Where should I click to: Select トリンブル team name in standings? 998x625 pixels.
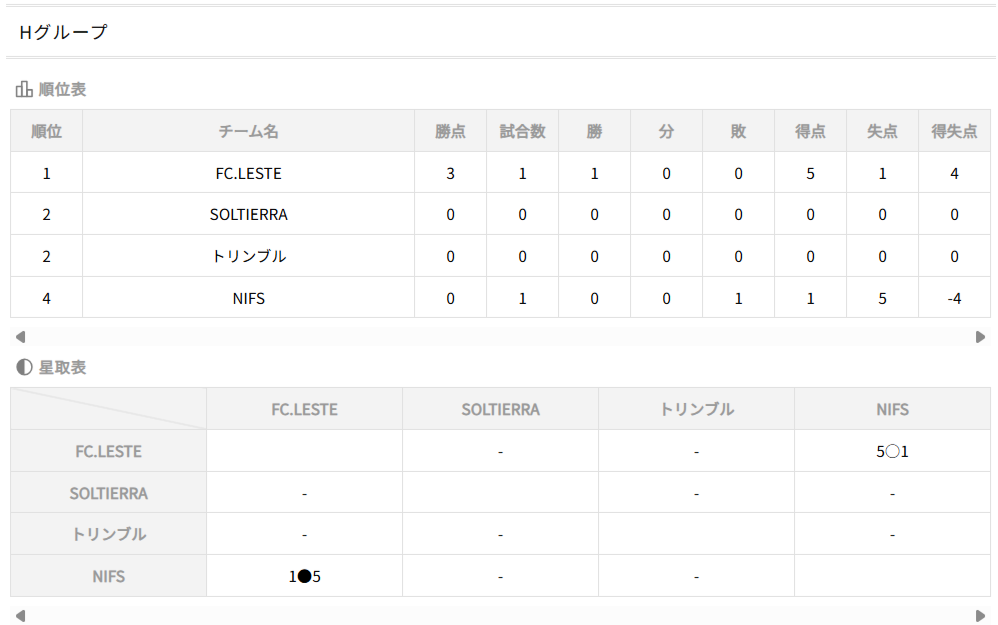point(248,257)
